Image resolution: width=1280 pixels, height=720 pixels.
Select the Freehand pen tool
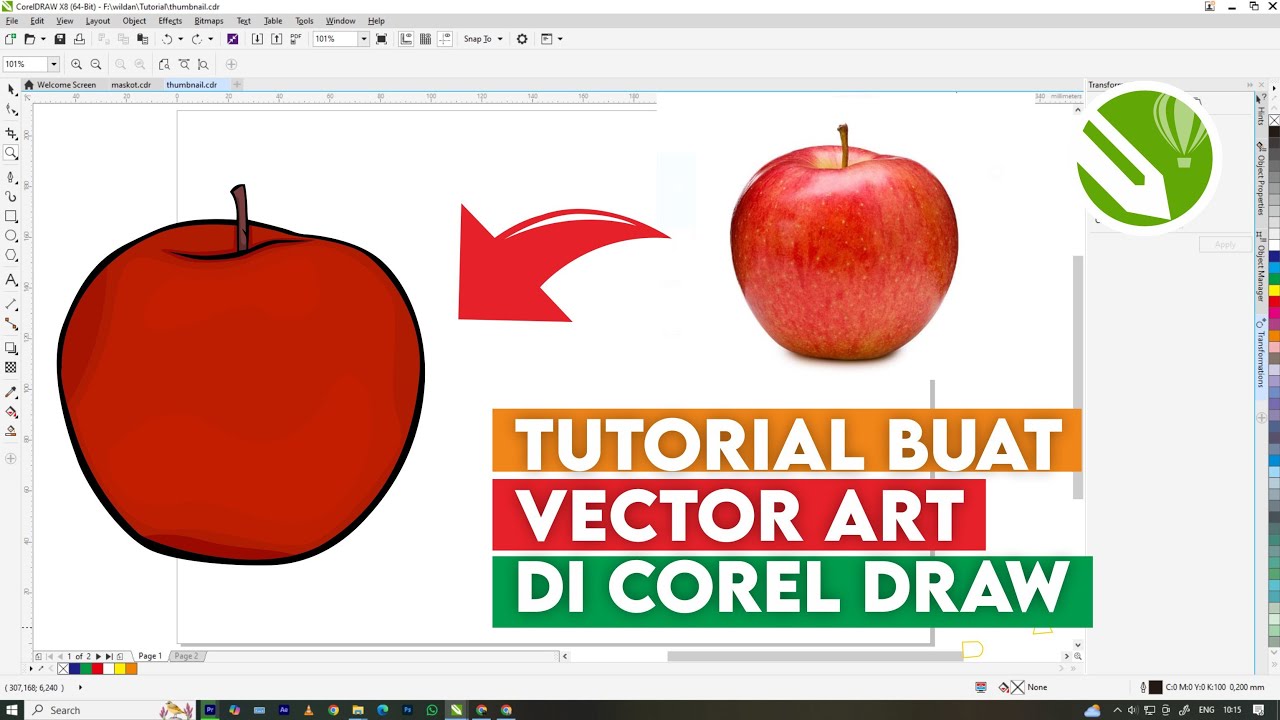(11, 176)
